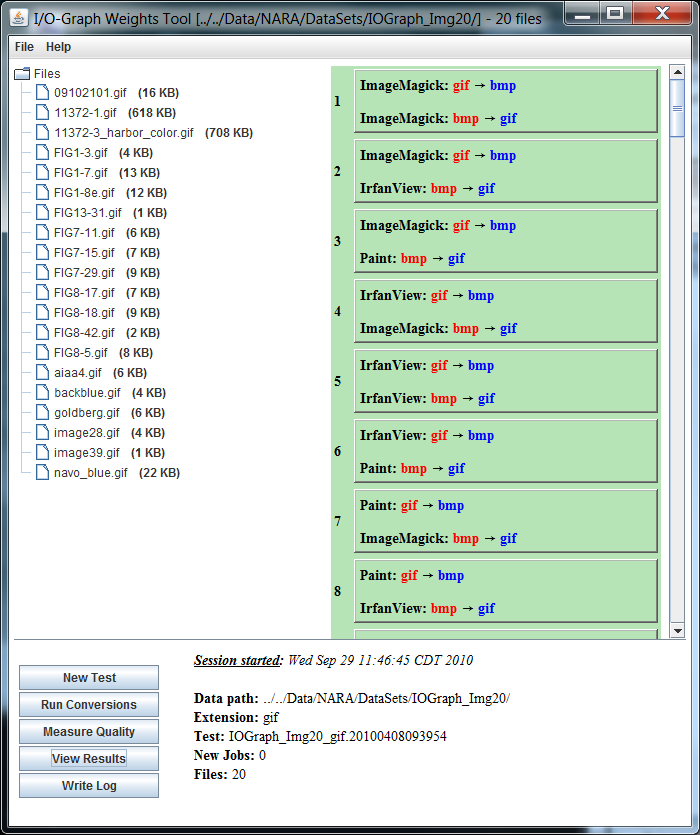Click the scroll up arrow of conversions list

[x=677, y=72]
